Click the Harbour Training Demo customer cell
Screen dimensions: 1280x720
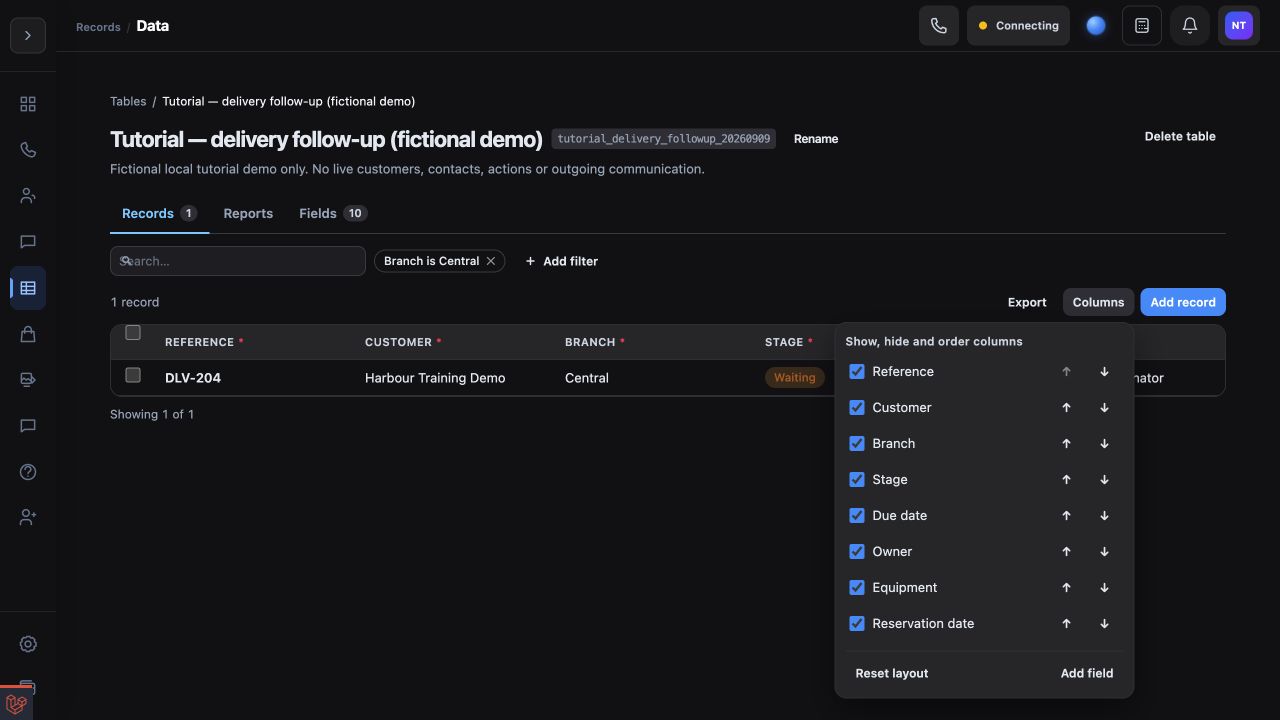pyautogui.click(x=435, y=378)
